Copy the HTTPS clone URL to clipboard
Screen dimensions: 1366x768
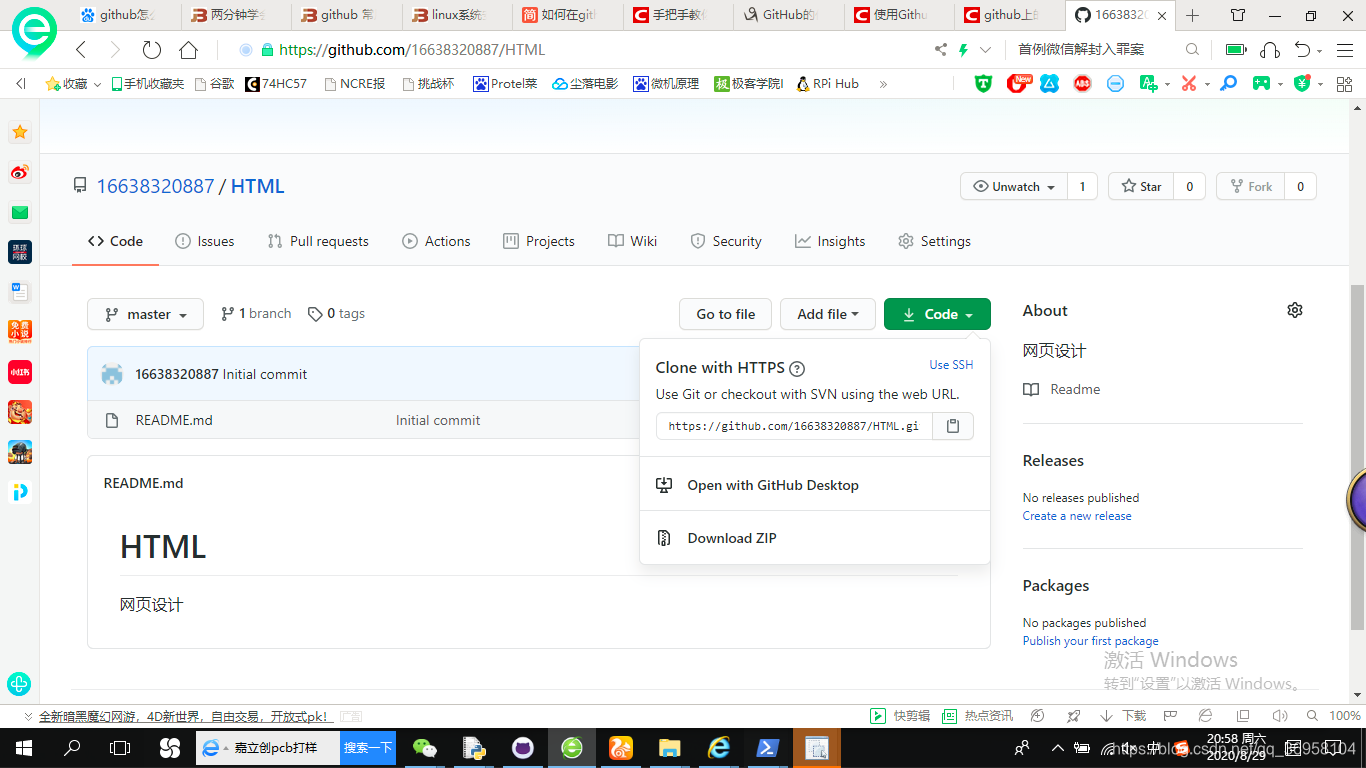(x=953, y=426)
